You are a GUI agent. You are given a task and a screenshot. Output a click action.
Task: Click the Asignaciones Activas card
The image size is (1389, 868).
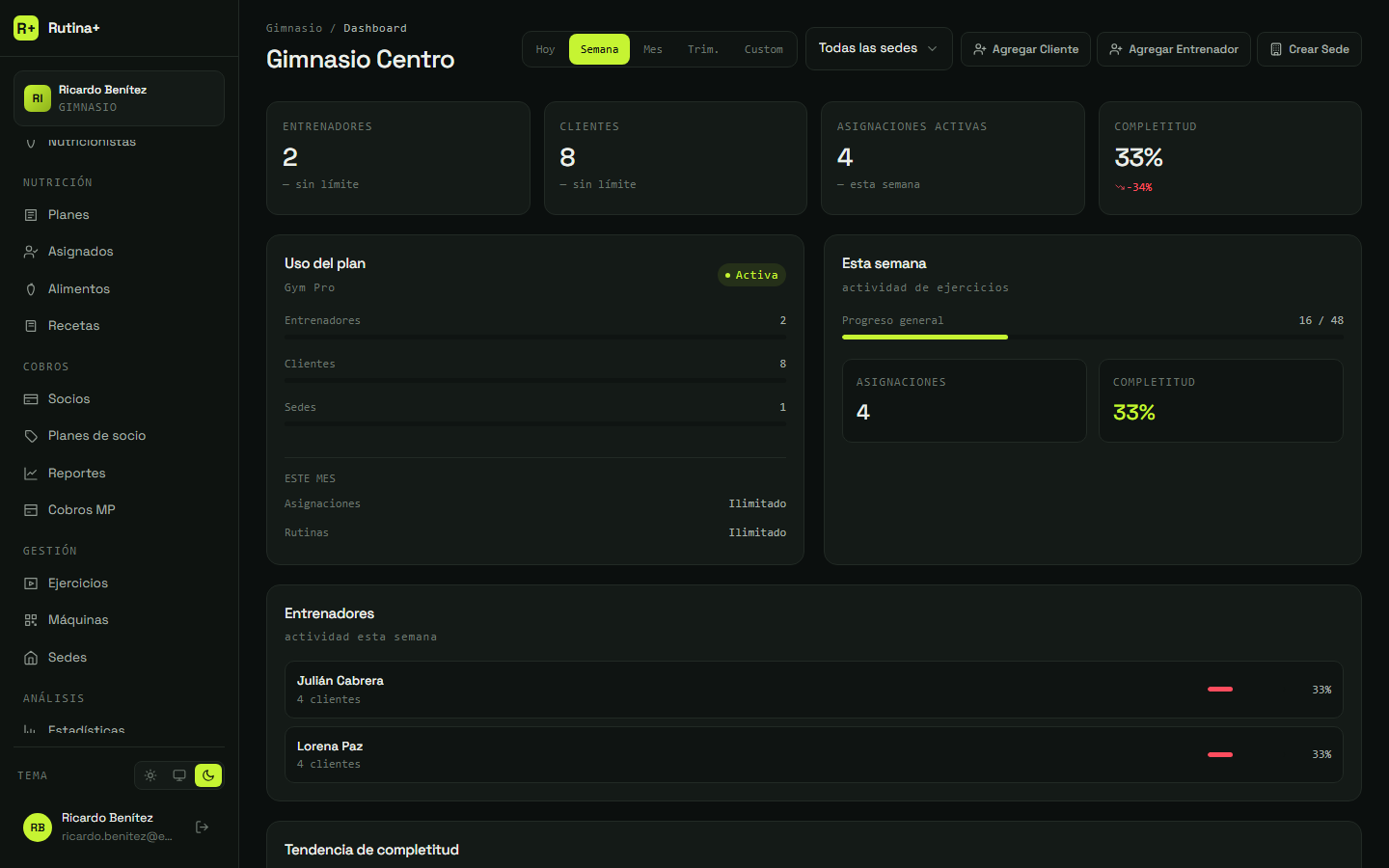(x=953, y=158)
